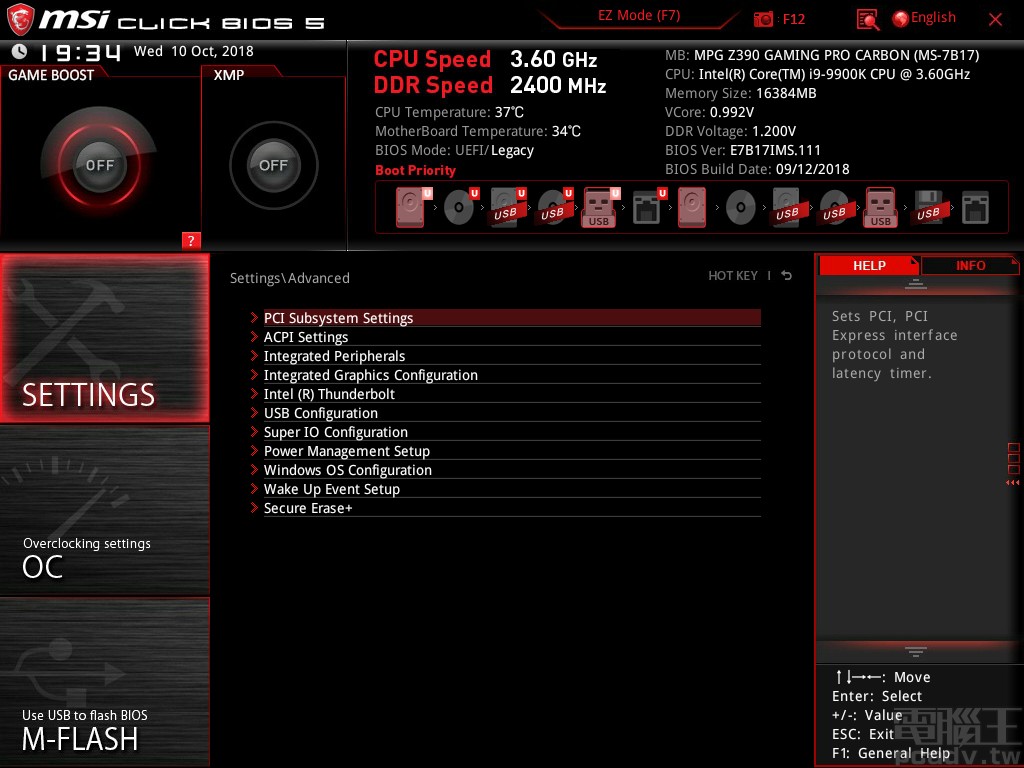Toggle the XMP profile button

click(x=273, y=165)
